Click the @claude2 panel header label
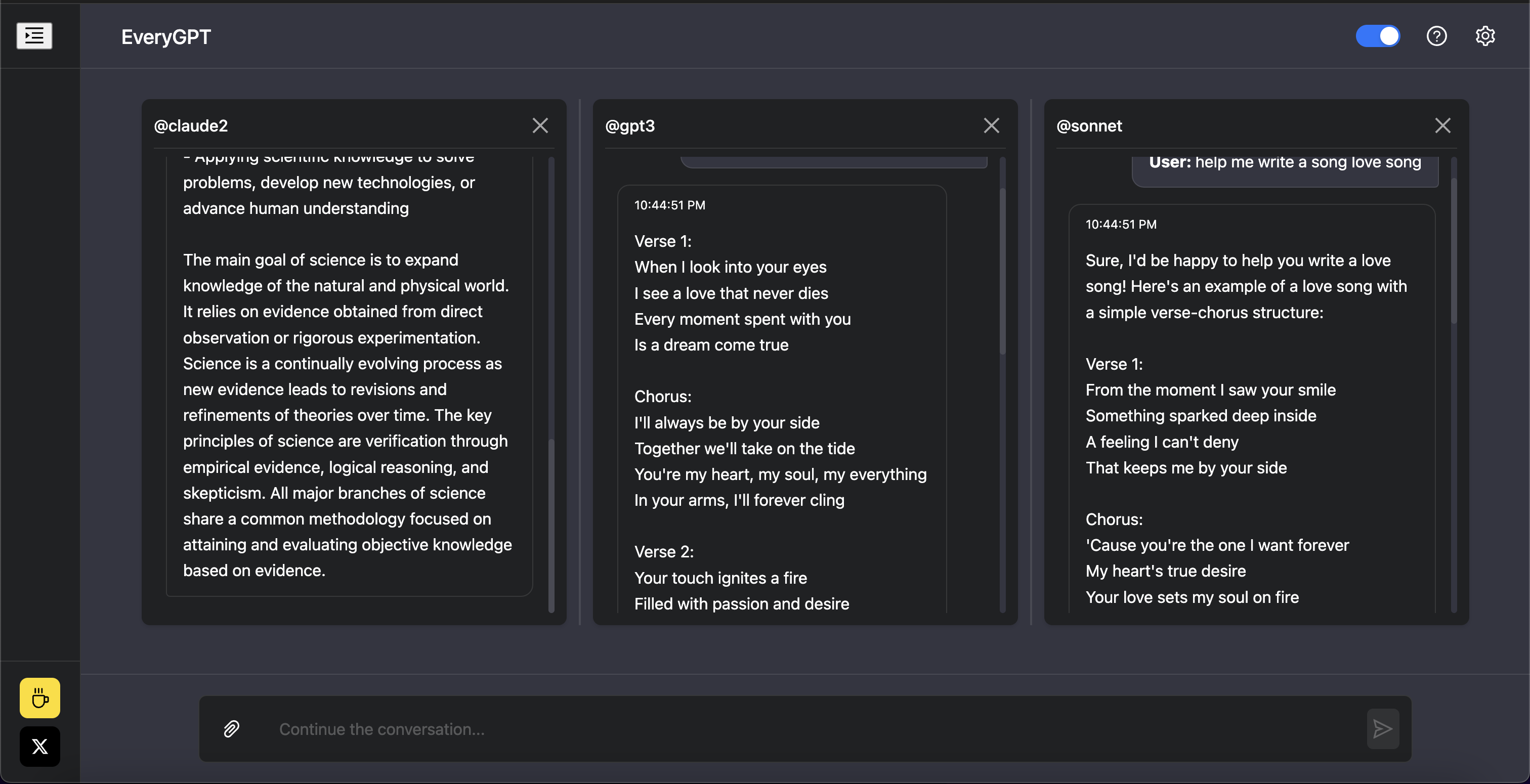 point(191,126)
